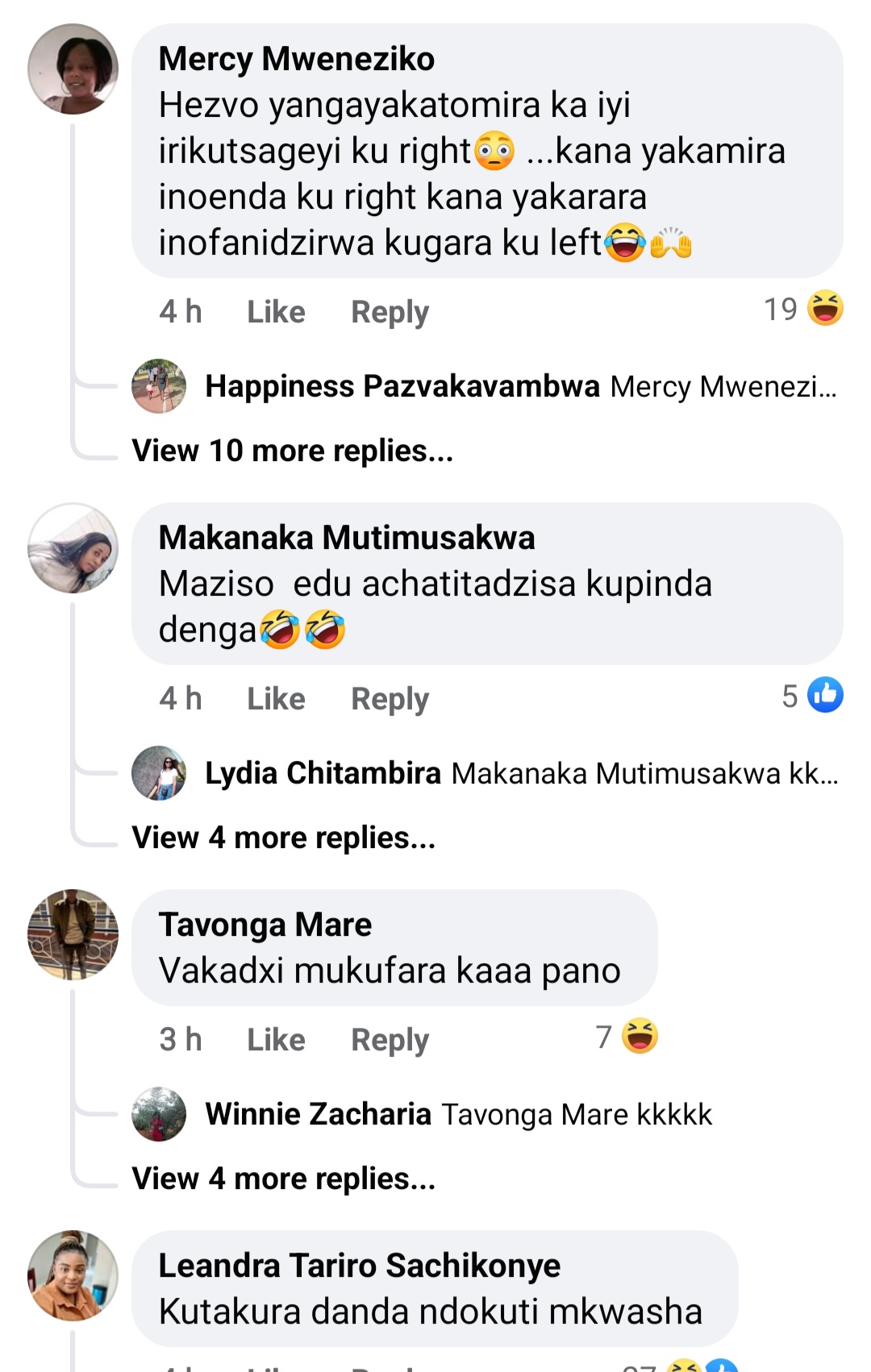Like Mercy Mweneziko's comment
Screen dimensions: 871x1372
[276, 312]
